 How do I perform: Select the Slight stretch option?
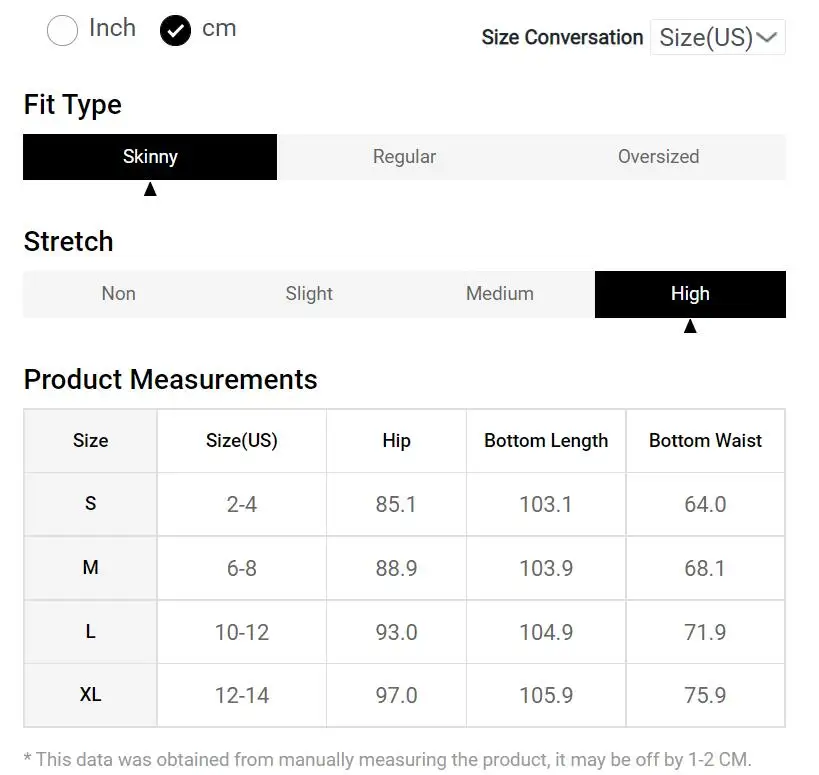point(309,294)
